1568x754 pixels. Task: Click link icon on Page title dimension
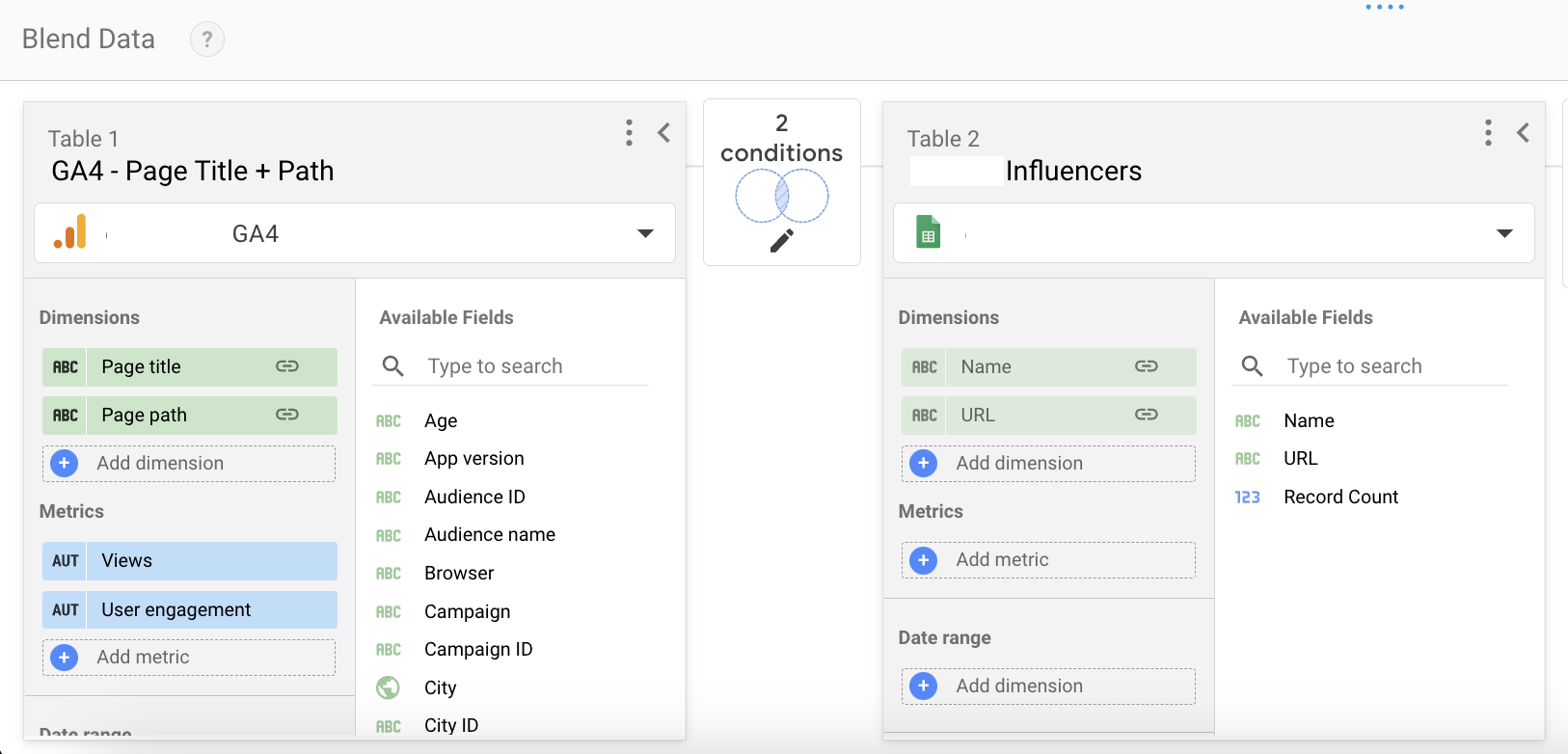pyautogui.click(x=287, y=366)
